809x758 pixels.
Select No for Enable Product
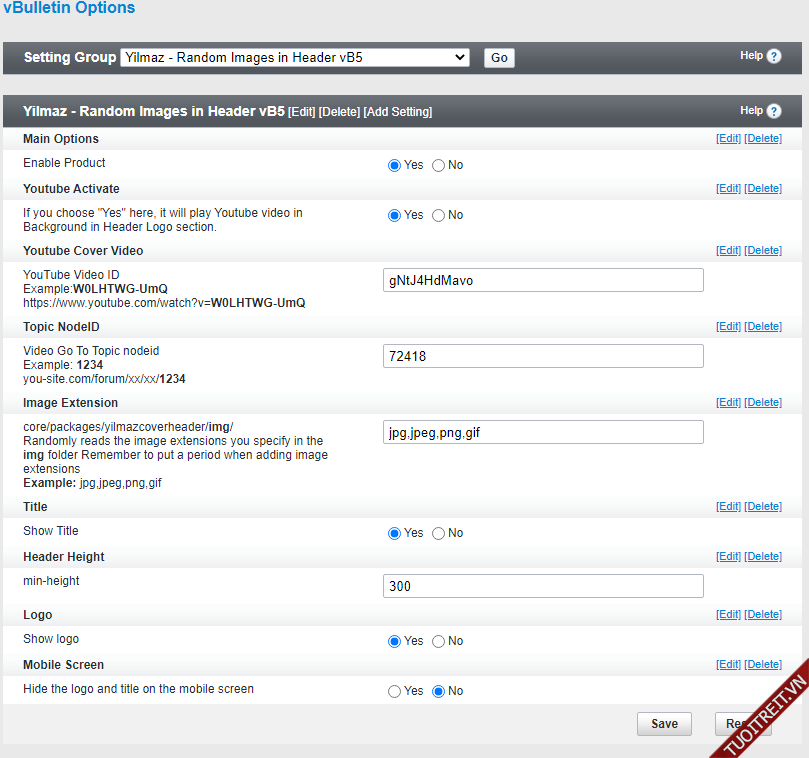tap(439, 166)
